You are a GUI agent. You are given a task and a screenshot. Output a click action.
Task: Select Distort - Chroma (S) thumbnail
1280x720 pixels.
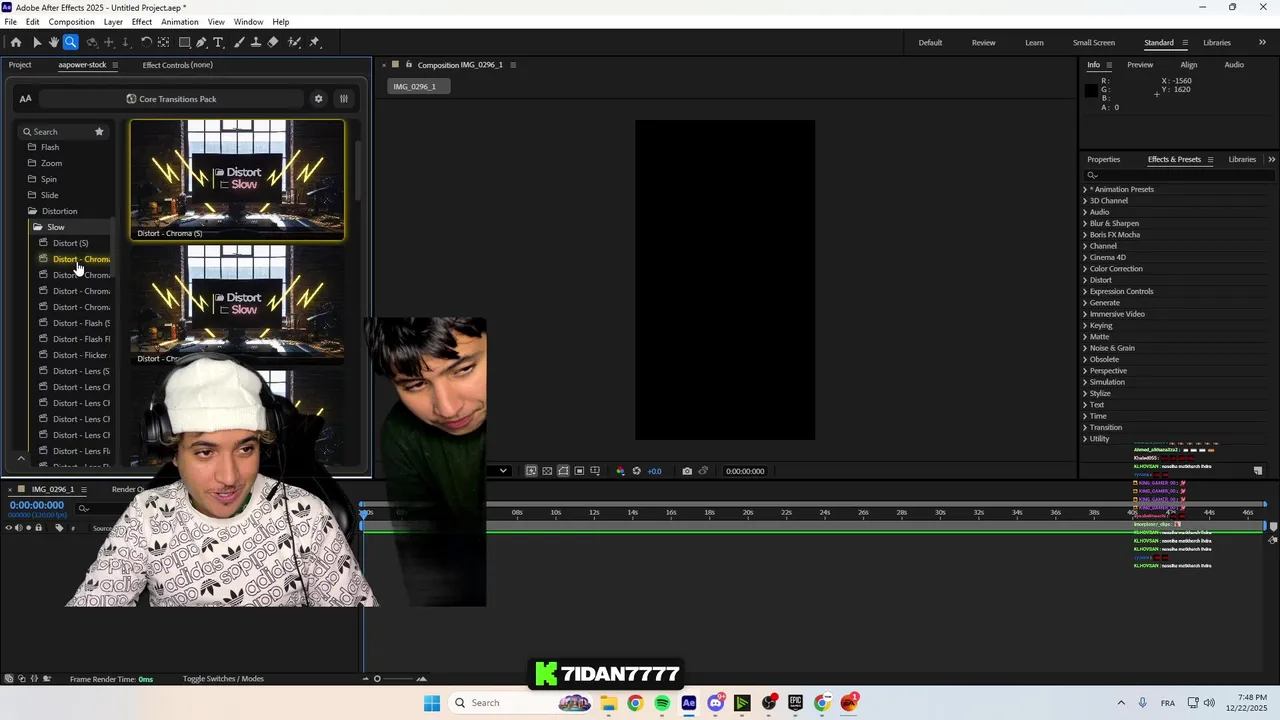pyautogui.click(x=237, y=180)
